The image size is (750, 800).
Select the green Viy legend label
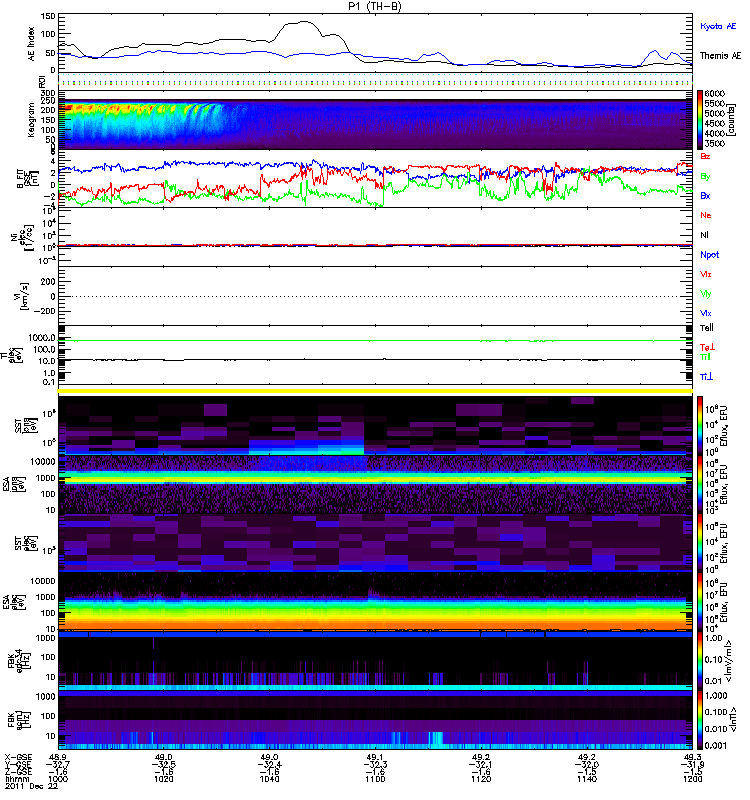click(x=706, y=294)
